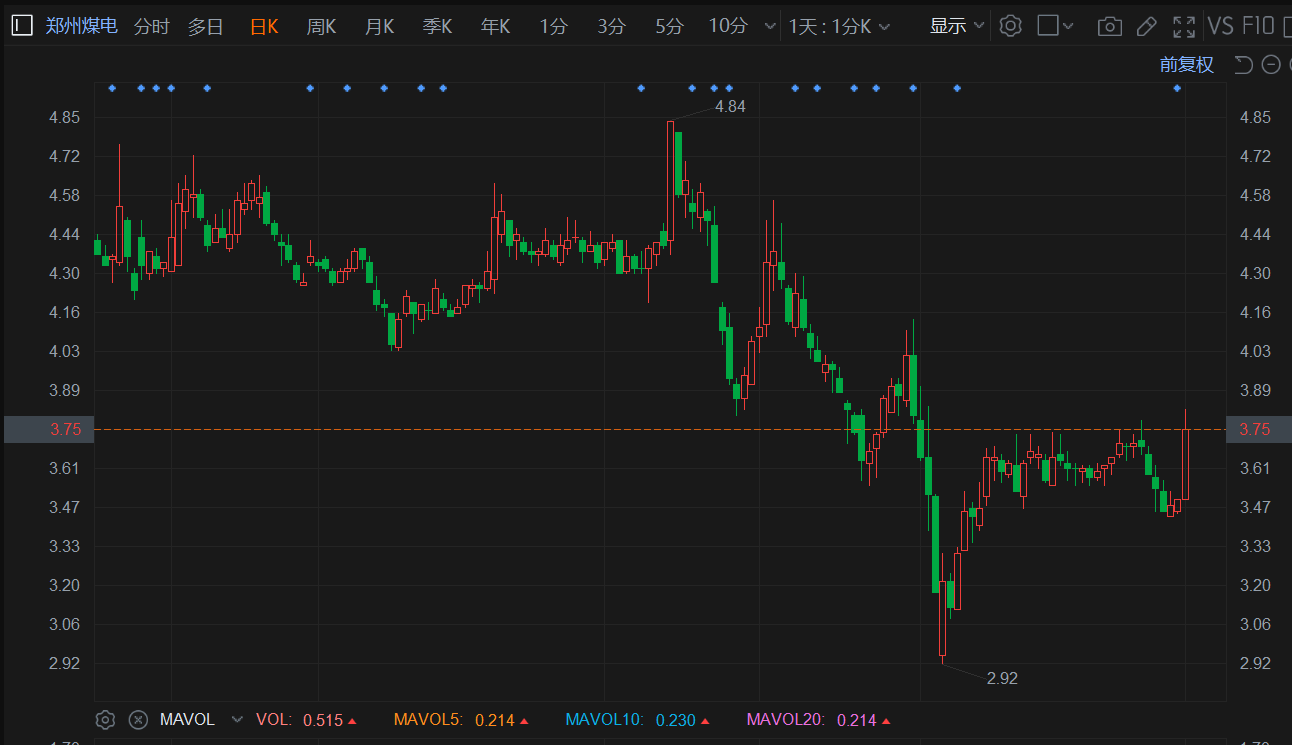The width and height of the screenshot is (1292, 745).
Task: Select the 季K quarterly candlestick tab
Action: [438, 26]
